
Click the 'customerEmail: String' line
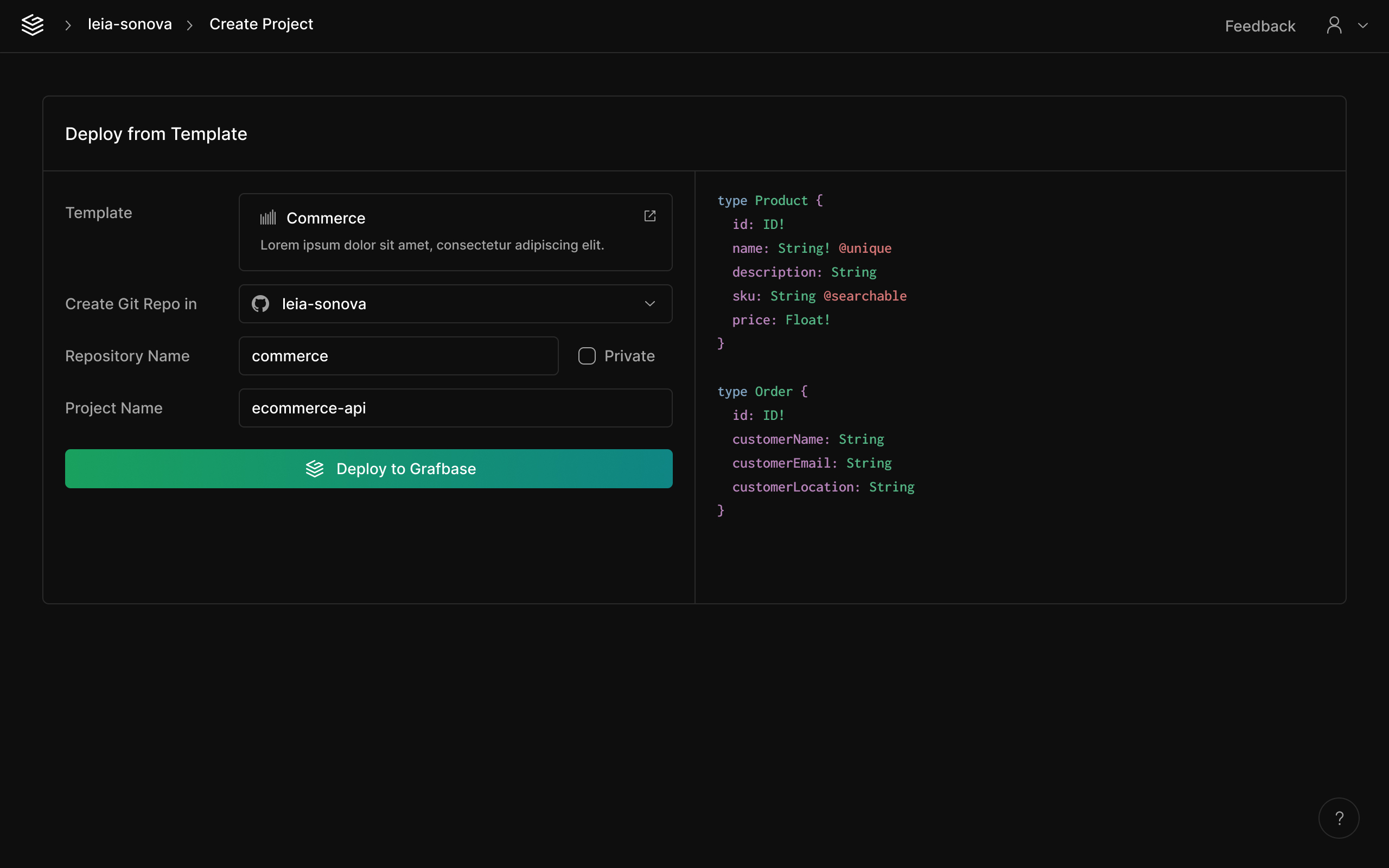tap(812, 463)
